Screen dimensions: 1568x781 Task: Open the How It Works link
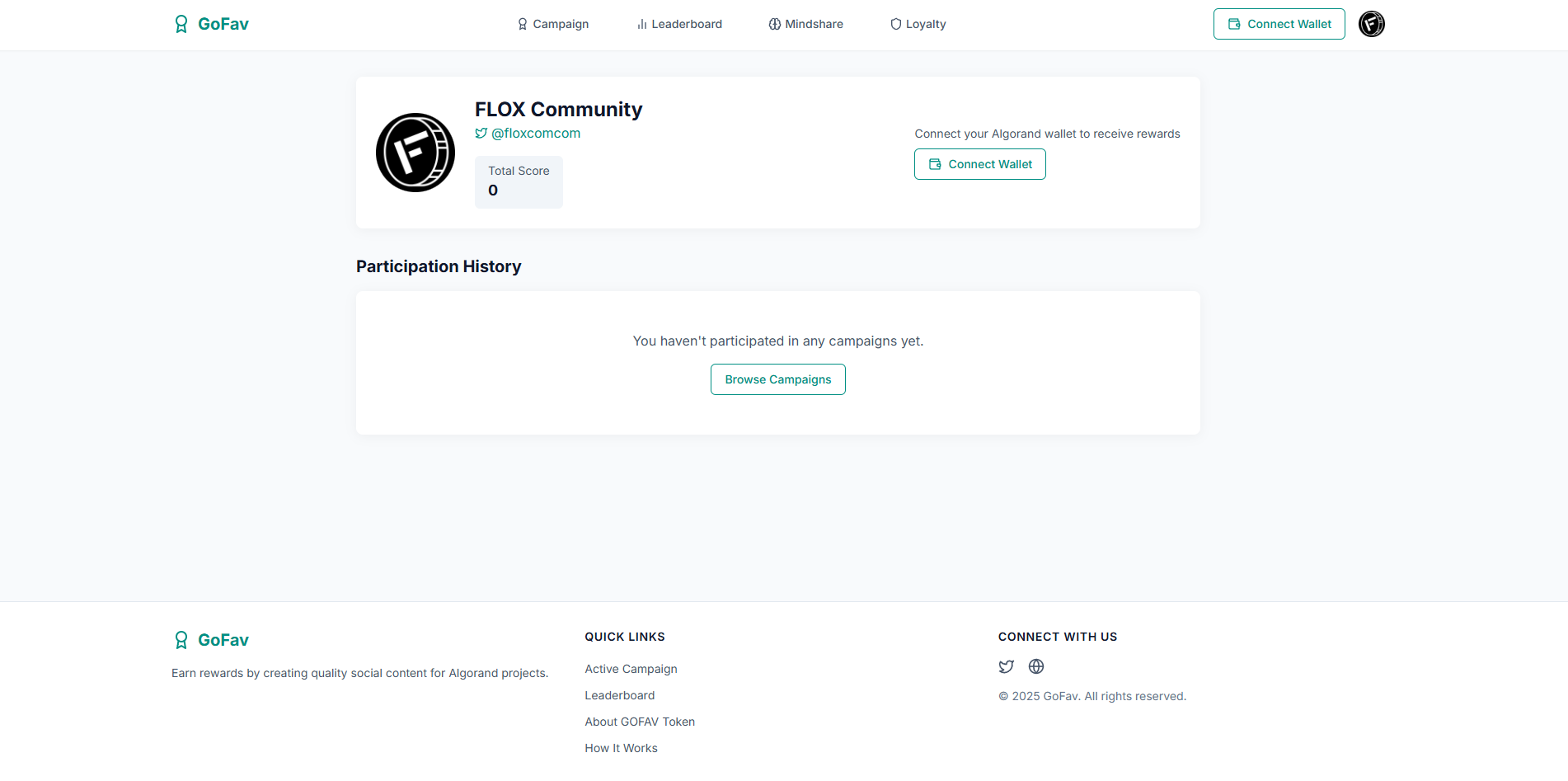pyautogui.click(x=621, y=748)
